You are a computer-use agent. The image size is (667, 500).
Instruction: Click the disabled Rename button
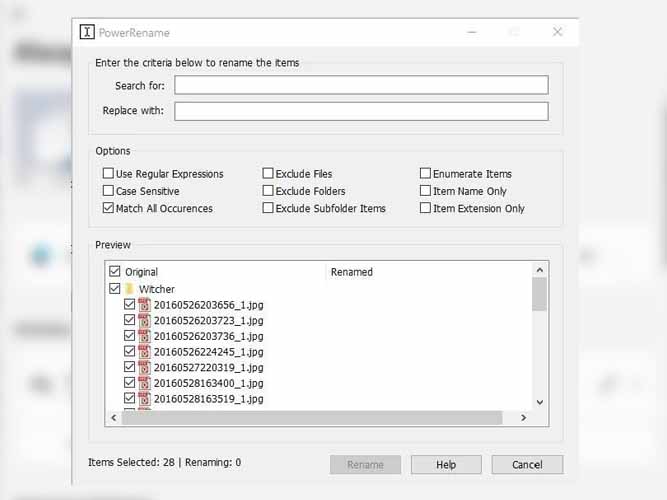click(x=365, y=465)
